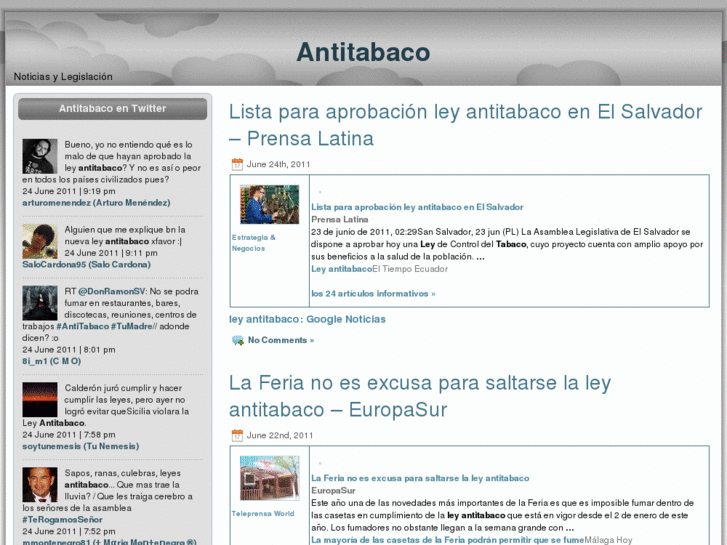Expand los 24 artículos informativos link
This screenshot has height=545, width=727.
[373, 293]
